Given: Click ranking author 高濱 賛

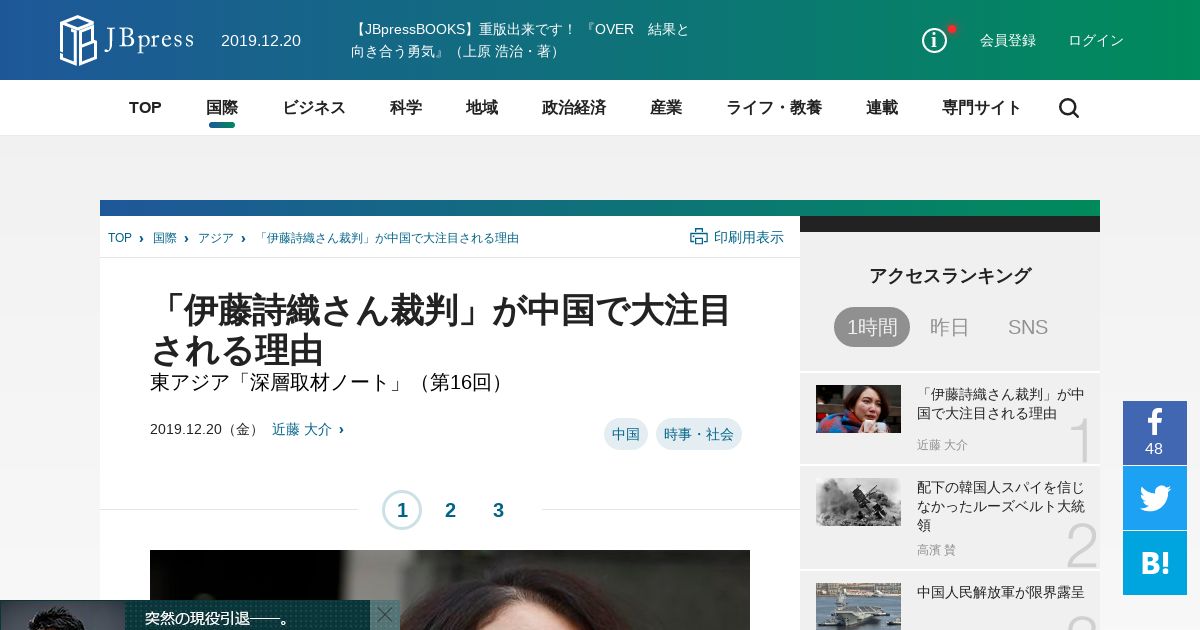Looking at the screenshot, I should [x=936, y=550].
